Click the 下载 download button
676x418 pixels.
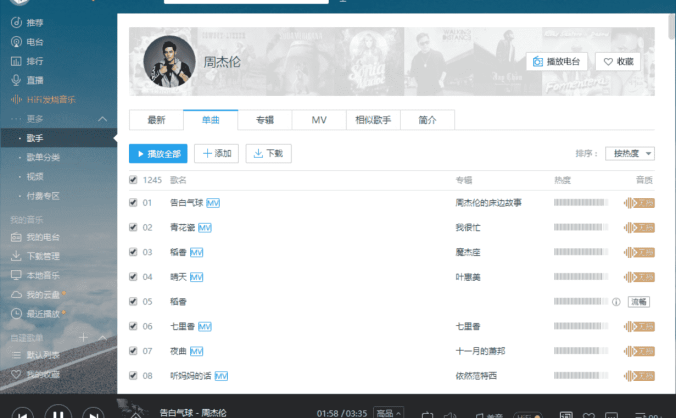tap(269, 153)
